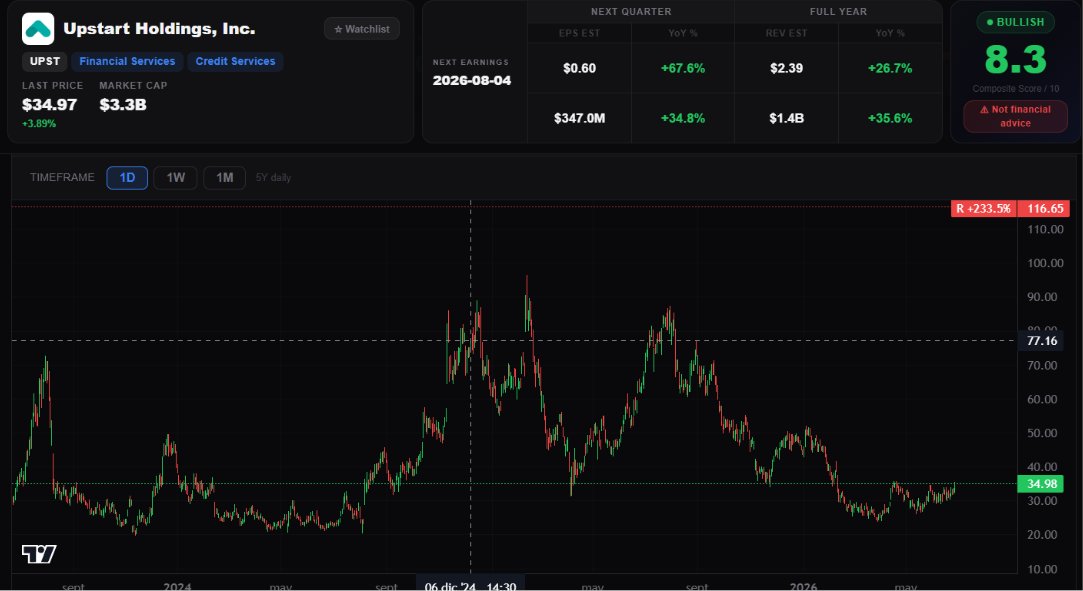Click the $34.97 last price value
Image resolution: width=1083 pixels, height=591 pixels.
coord(50,105)
